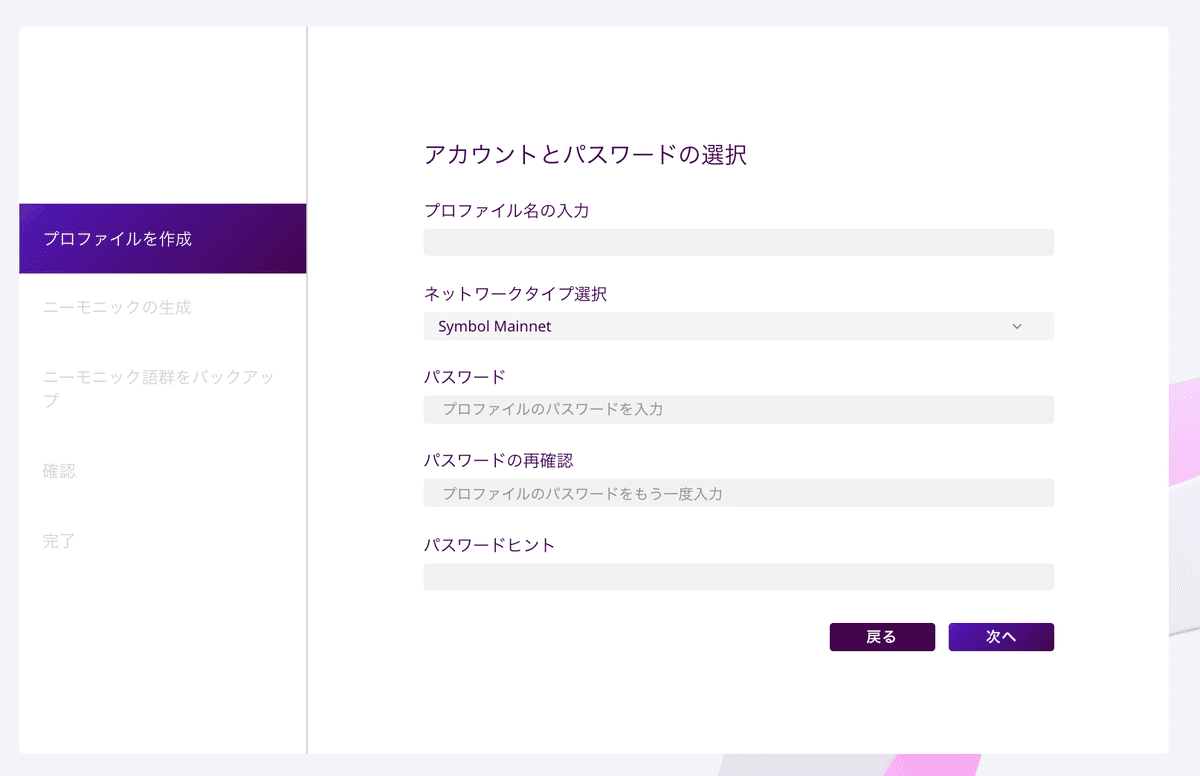Click the profile name input field

pos(738,242)
